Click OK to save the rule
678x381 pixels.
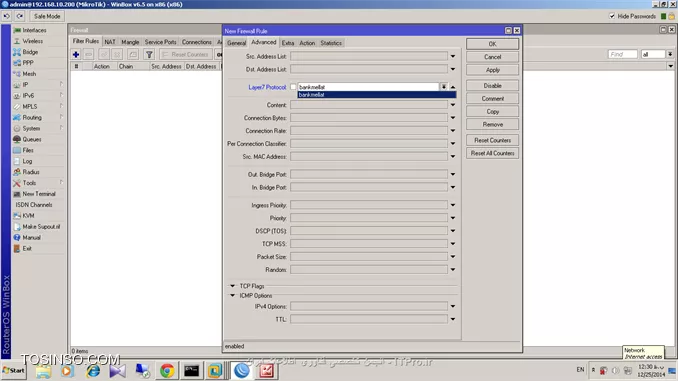(x=493, y=44)
